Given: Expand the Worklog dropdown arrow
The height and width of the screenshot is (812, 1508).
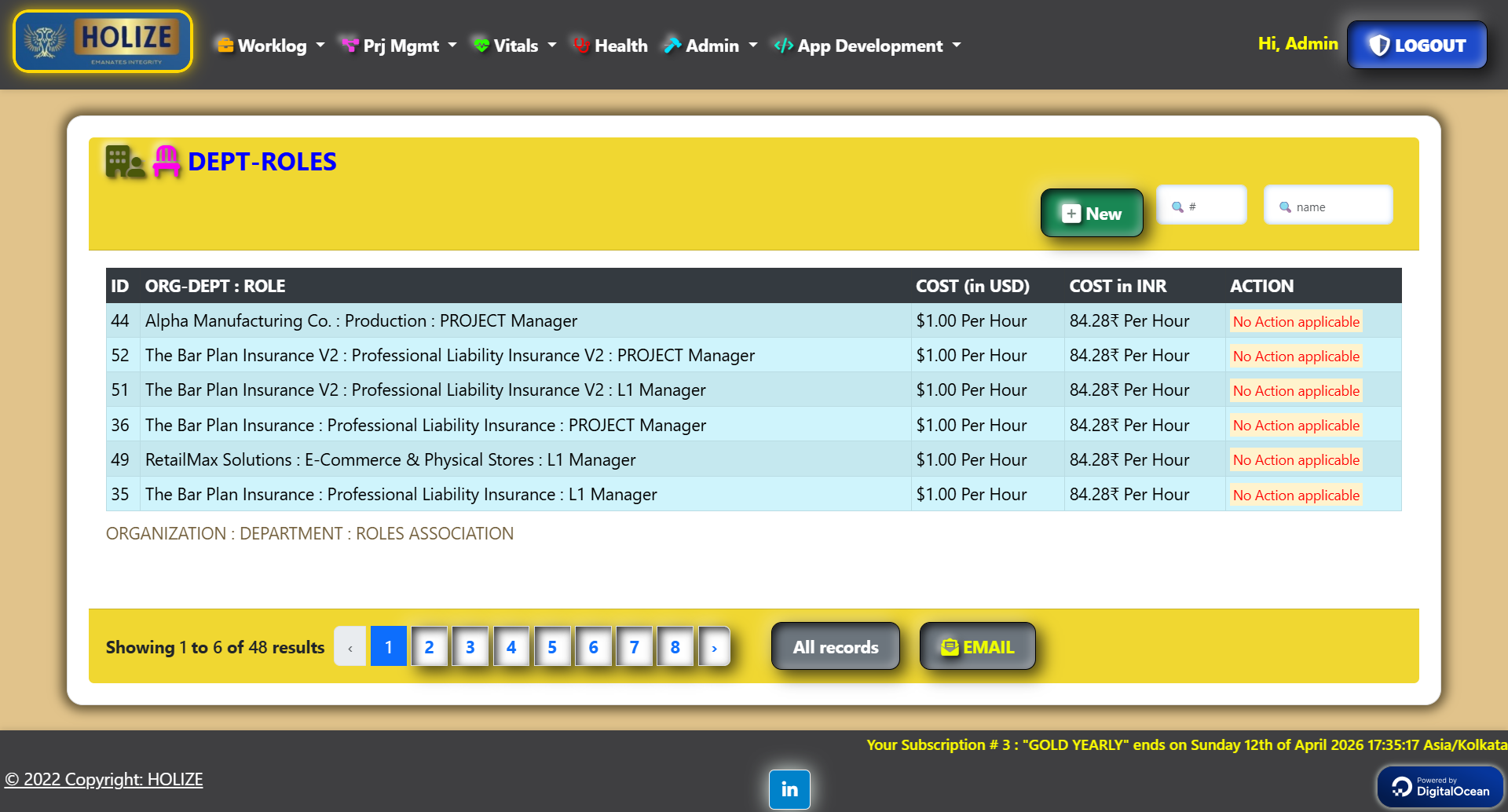Looking at the screenshot, I should [320, 46].
